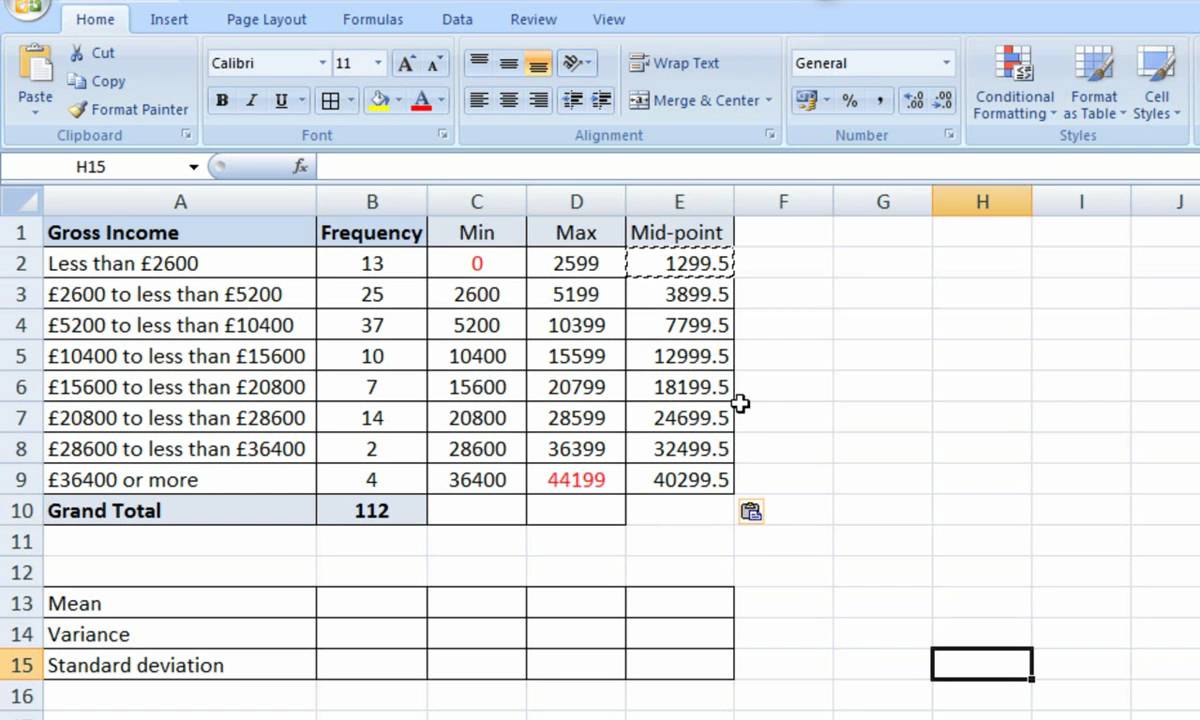Open the Merge & Center dropdown arrow

[768, 100]
